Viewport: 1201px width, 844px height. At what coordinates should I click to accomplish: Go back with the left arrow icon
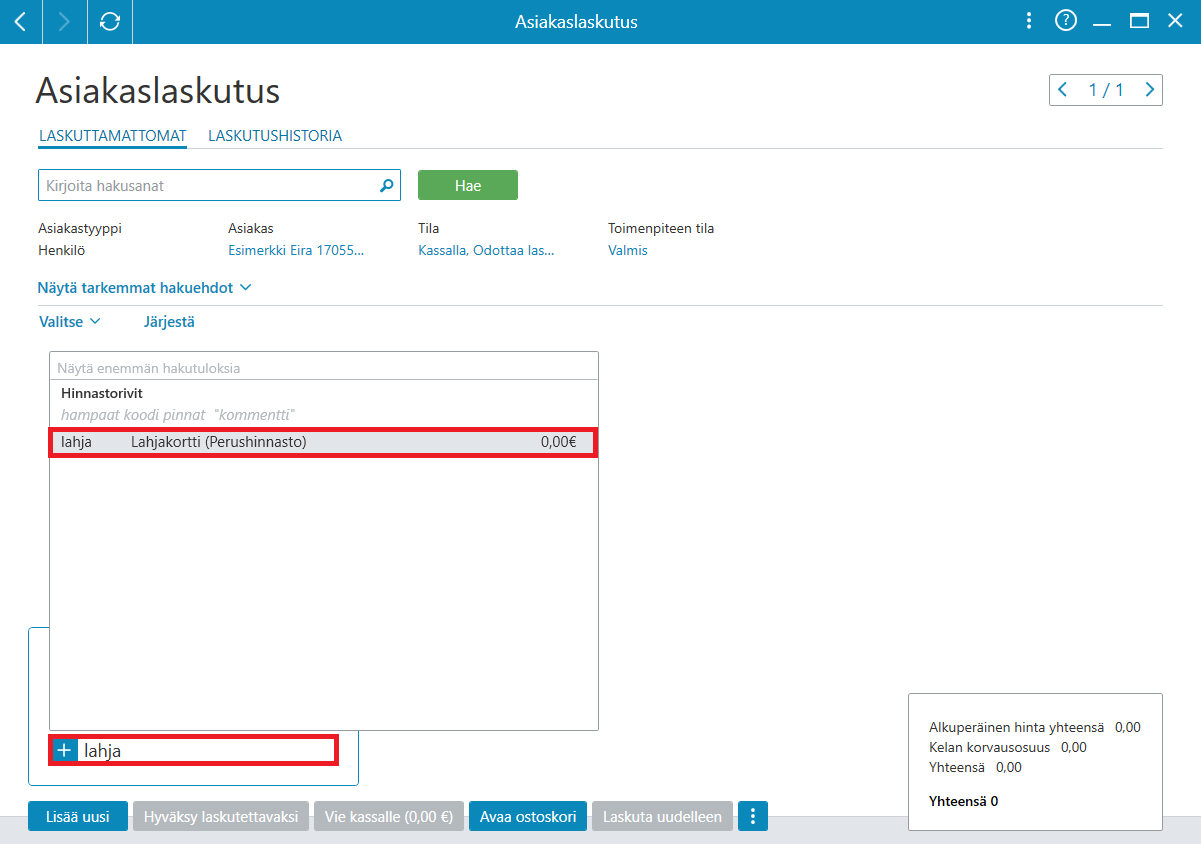click(21, 21)
